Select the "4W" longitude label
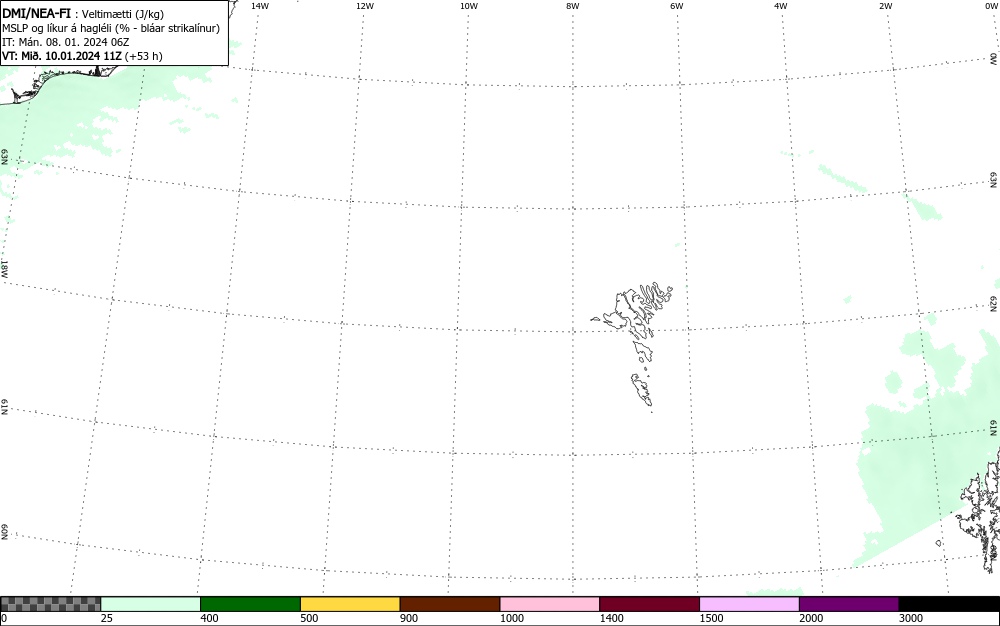 [x=781, y=6]
